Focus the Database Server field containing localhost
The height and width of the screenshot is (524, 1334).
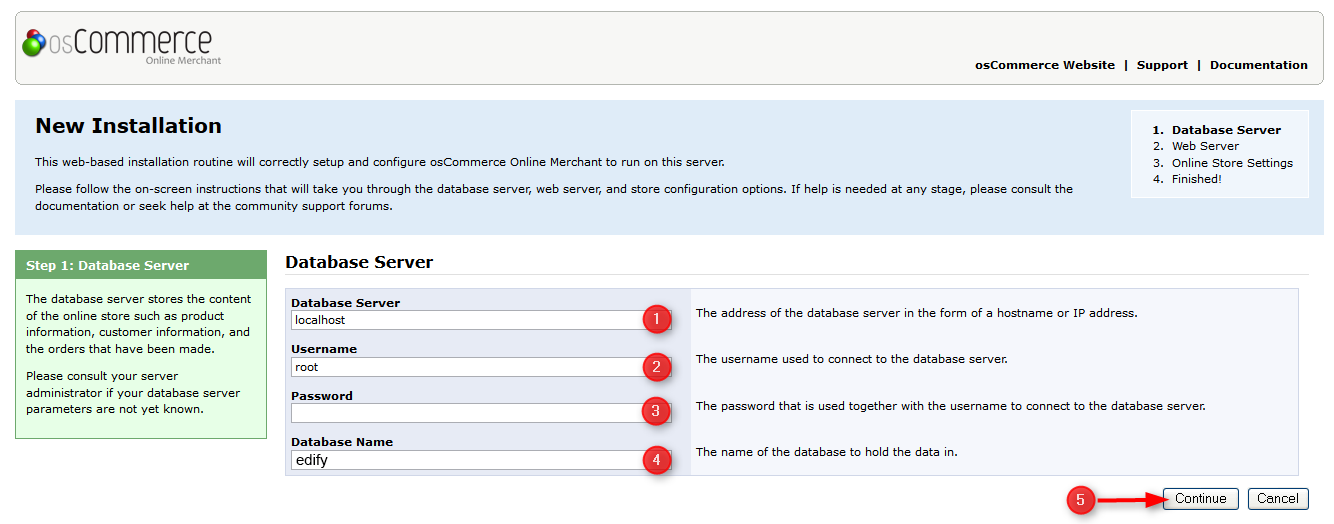point(466,320)
